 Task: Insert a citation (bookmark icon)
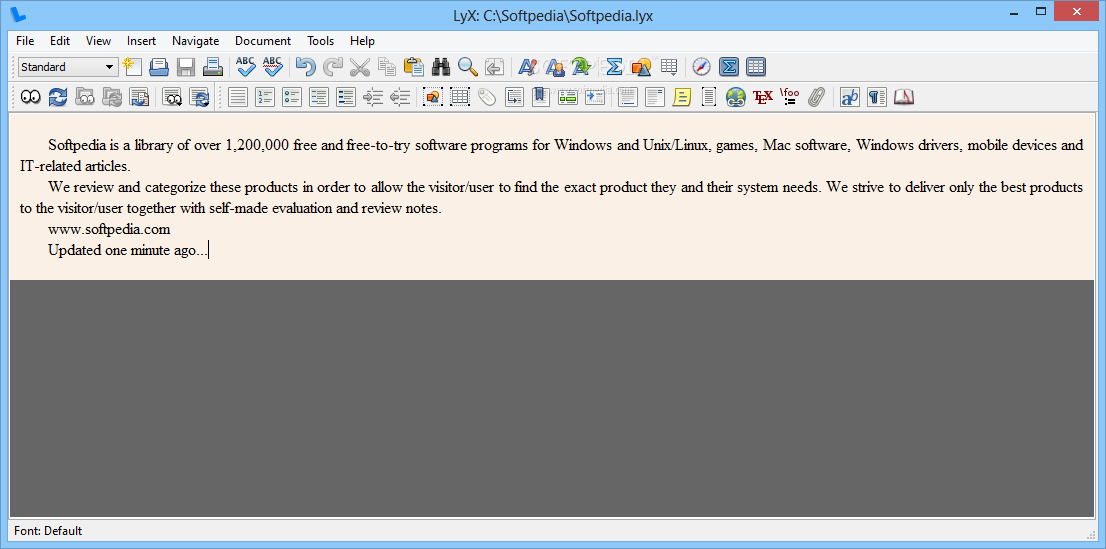[540, 97]
